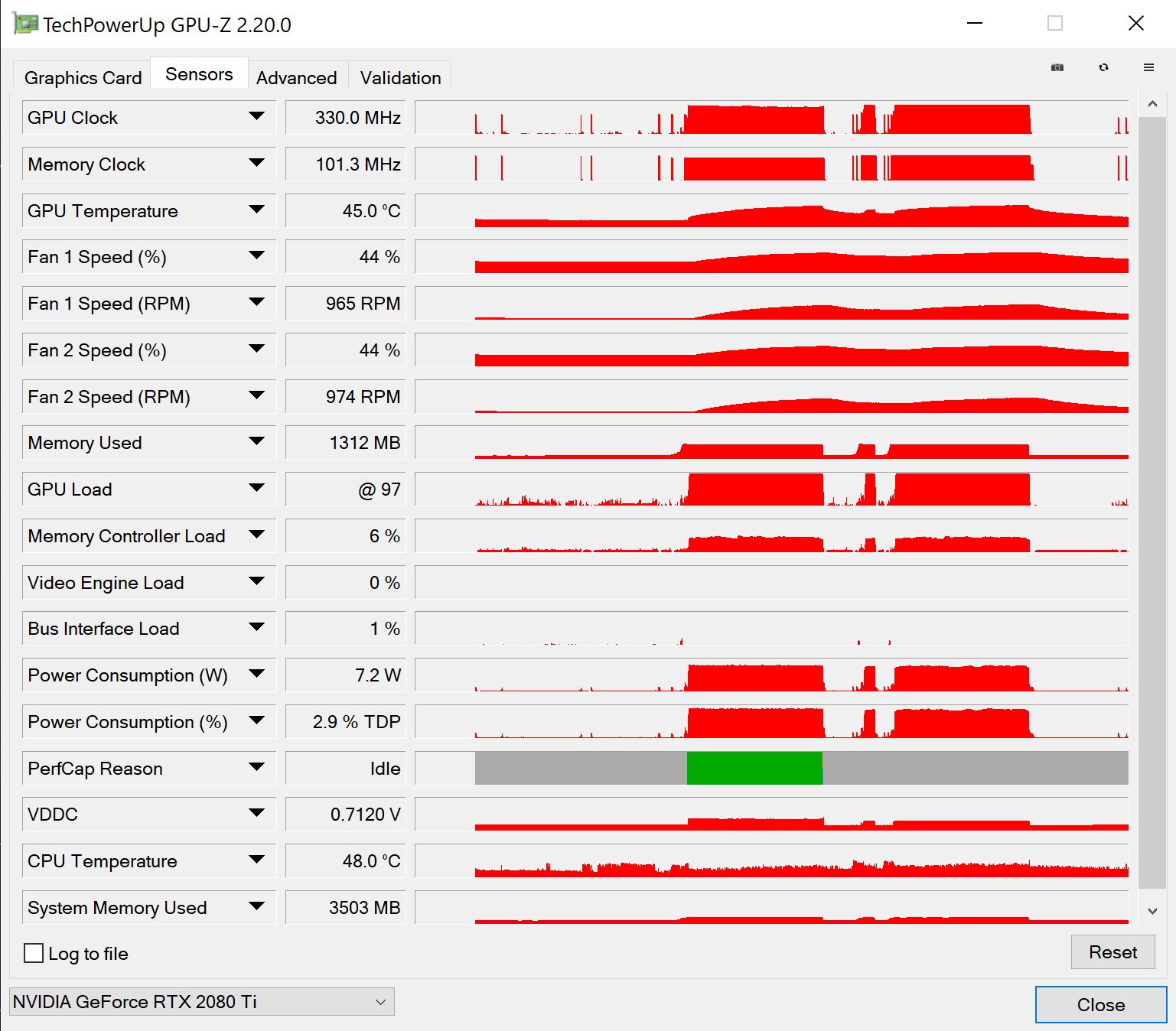Click the PerfCap Reason value Idle

pyautogui.click(x=346, y=768)
